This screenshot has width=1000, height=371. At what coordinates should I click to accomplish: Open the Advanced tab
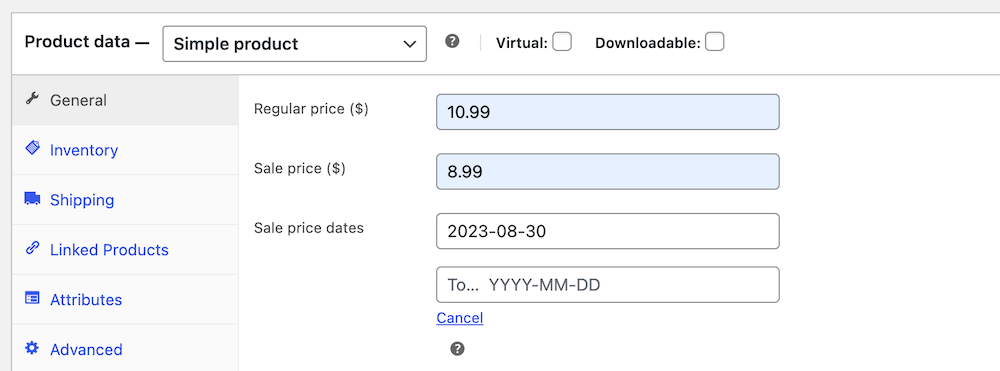coord(125,348)
